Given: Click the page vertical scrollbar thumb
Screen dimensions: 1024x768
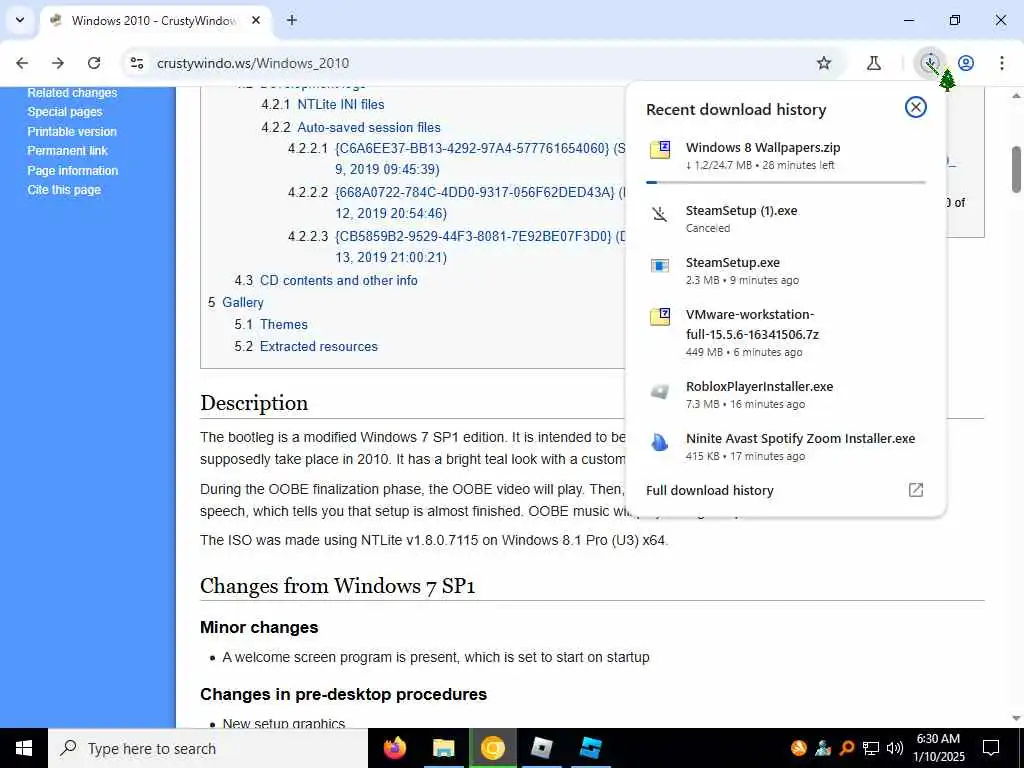Looking at the screenshot, I should 1016,170.
